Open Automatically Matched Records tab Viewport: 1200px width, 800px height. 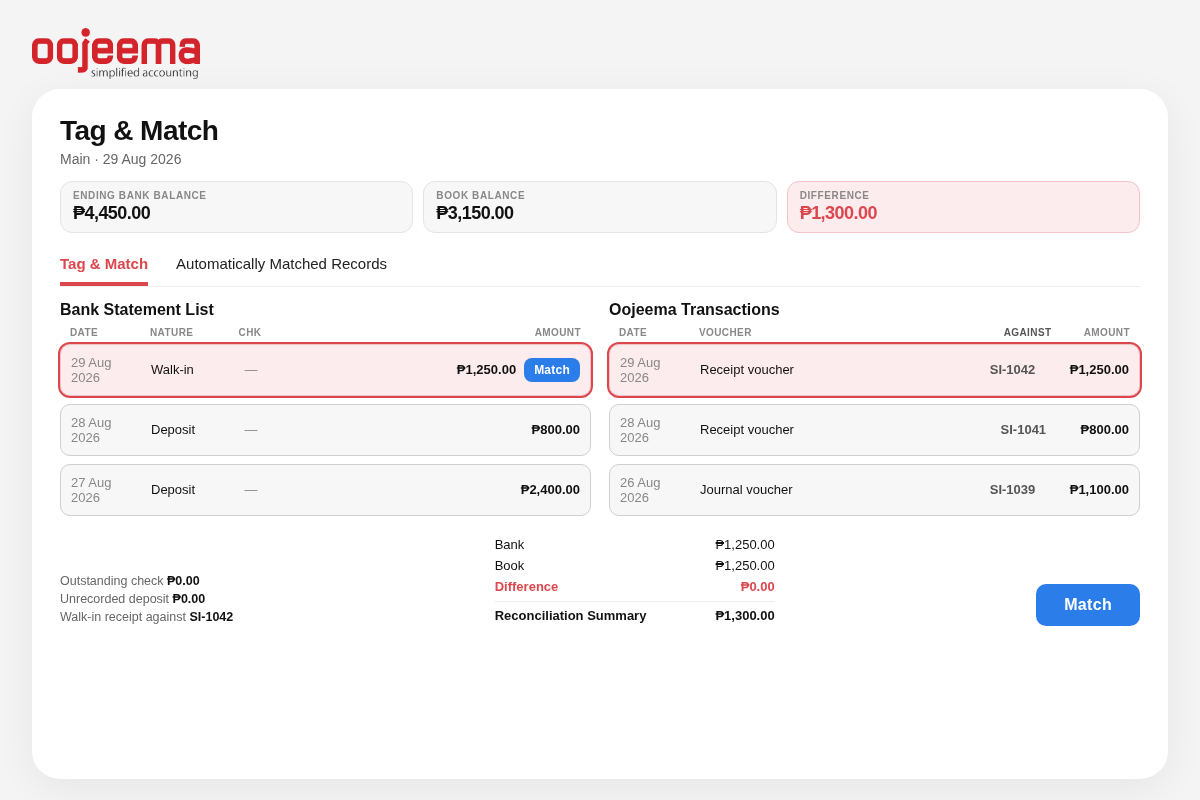(x=281, y=264)
